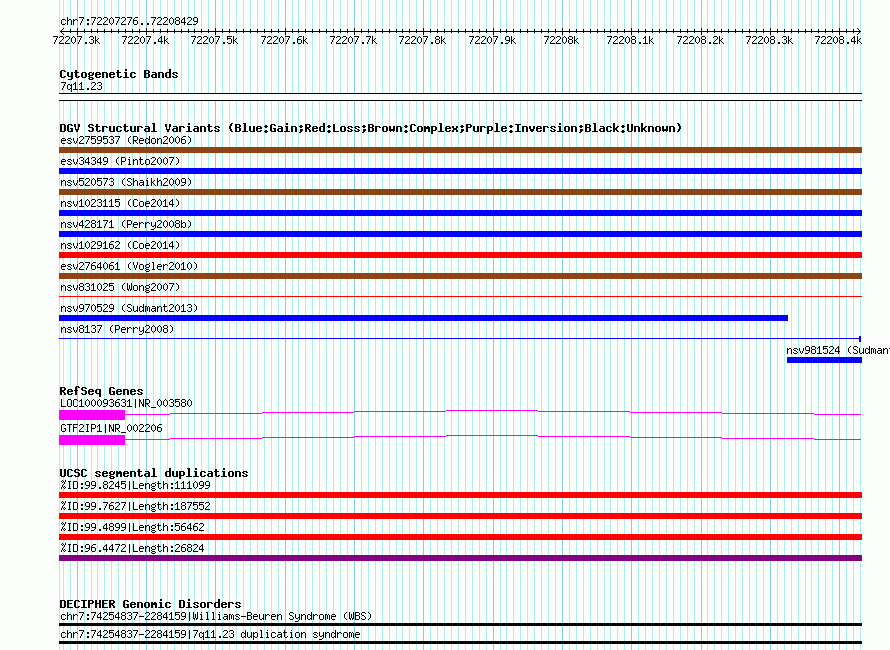Click ruler tick labeled 72207.3k
Image resolution: width=890 pixels, height=650 pixels.
coord(76,40)
